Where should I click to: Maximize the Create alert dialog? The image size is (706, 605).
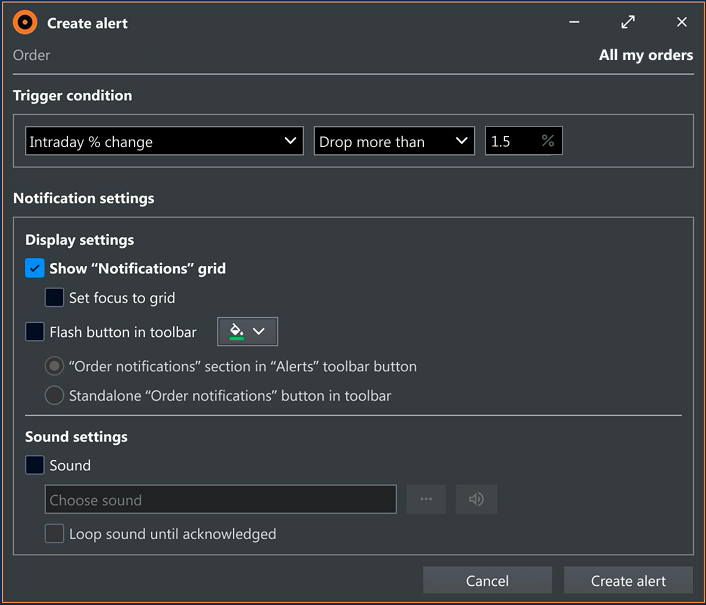click(x=628, y=22)
